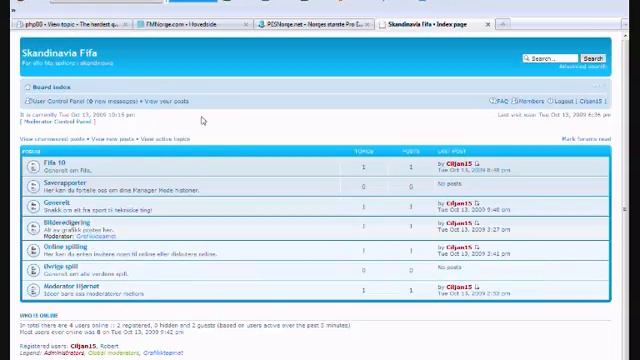
Task: Open Robert in registered users list
Action: [109, 346]
